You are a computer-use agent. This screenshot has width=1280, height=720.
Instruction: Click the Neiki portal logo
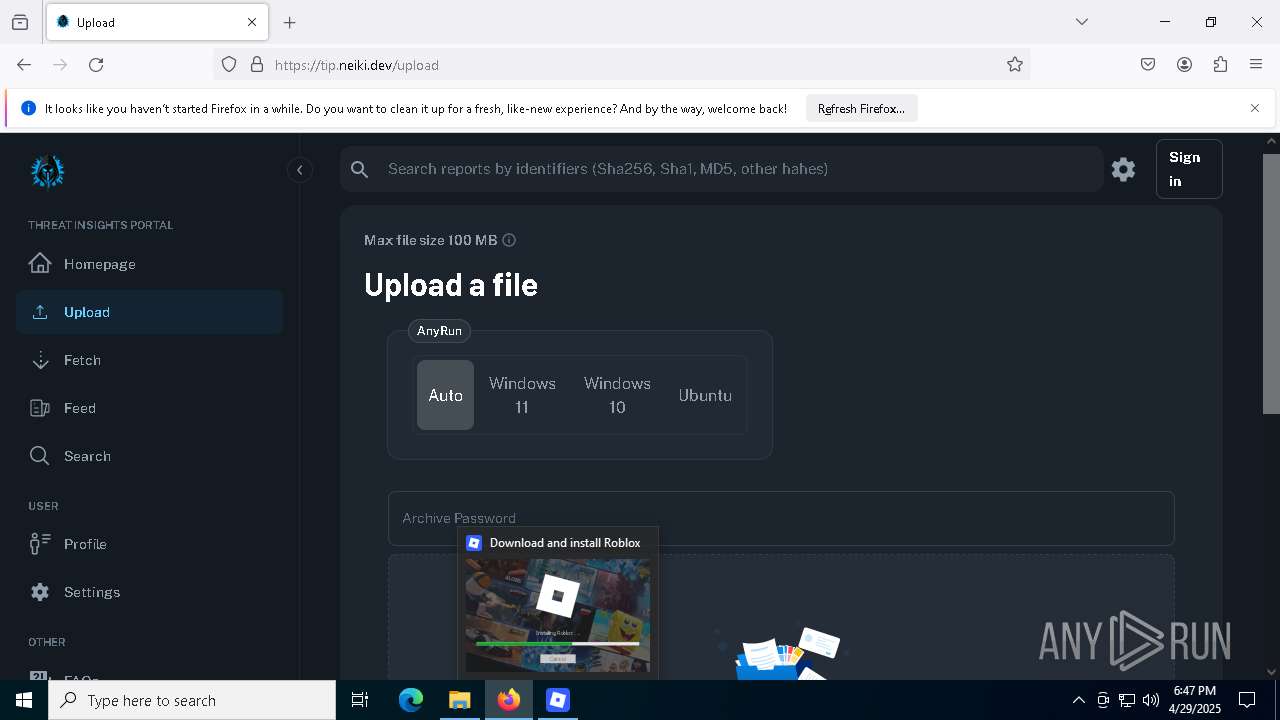coord(47,172)
